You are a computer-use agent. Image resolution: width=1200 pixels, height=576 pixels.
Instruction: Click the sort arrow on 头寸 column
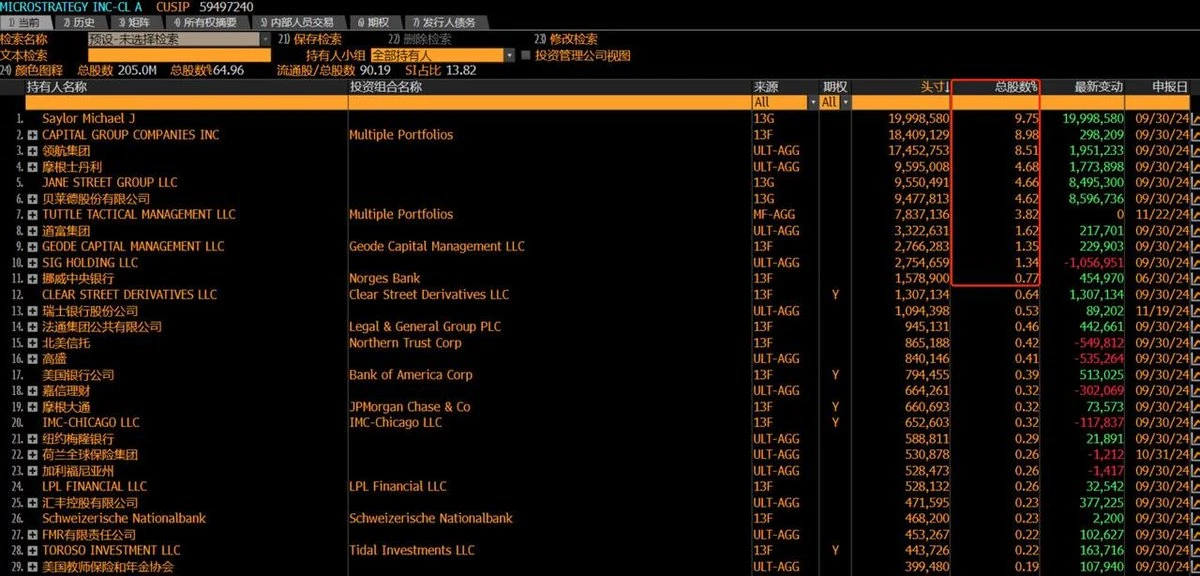[x=946, y=88]
